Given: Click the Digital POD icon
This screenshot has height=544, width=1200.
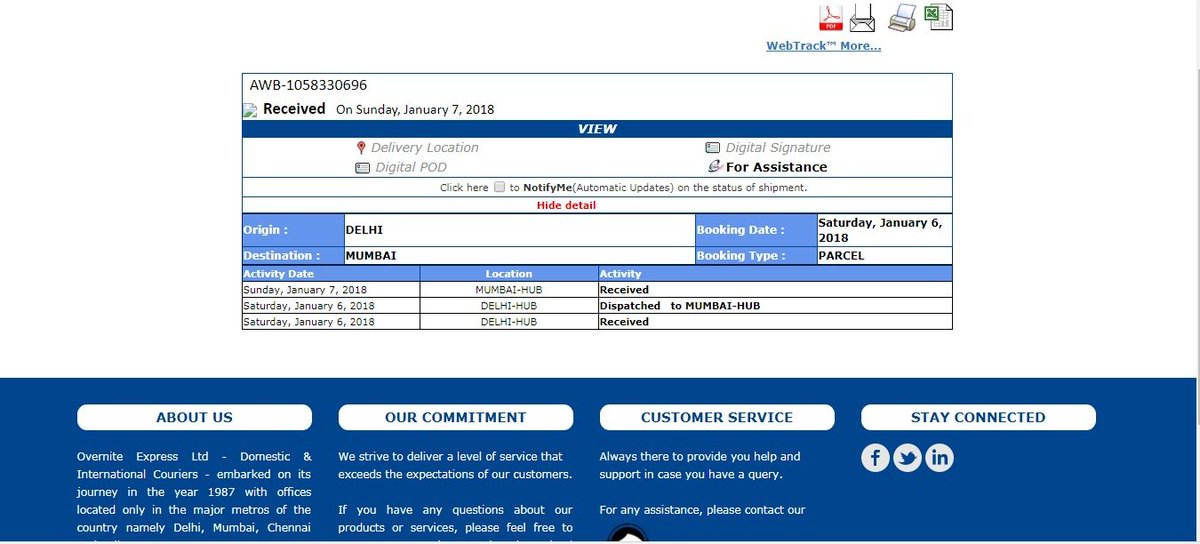Looking at the screenshot, I should pyautogui.click(x=363, y=168).
